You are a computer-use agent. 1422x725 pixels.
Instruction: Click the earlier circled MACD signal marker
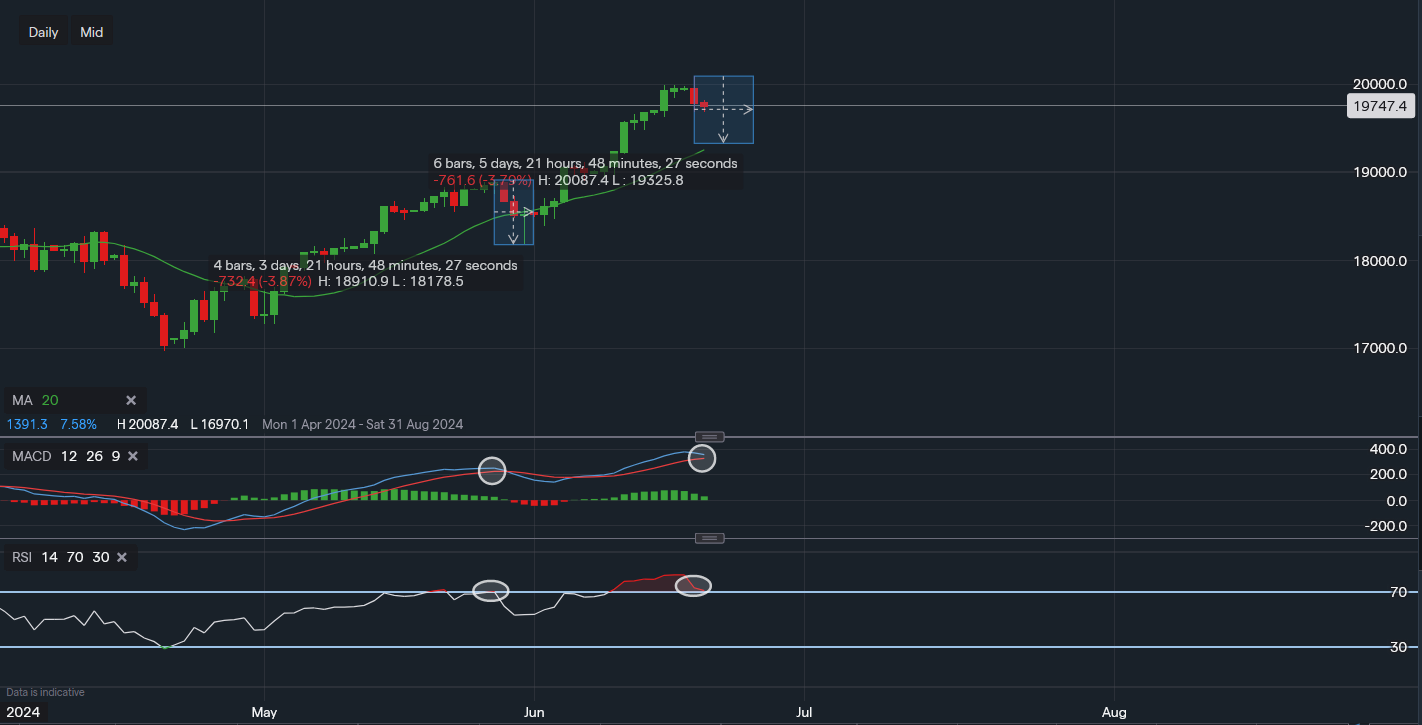pos(491,470)
